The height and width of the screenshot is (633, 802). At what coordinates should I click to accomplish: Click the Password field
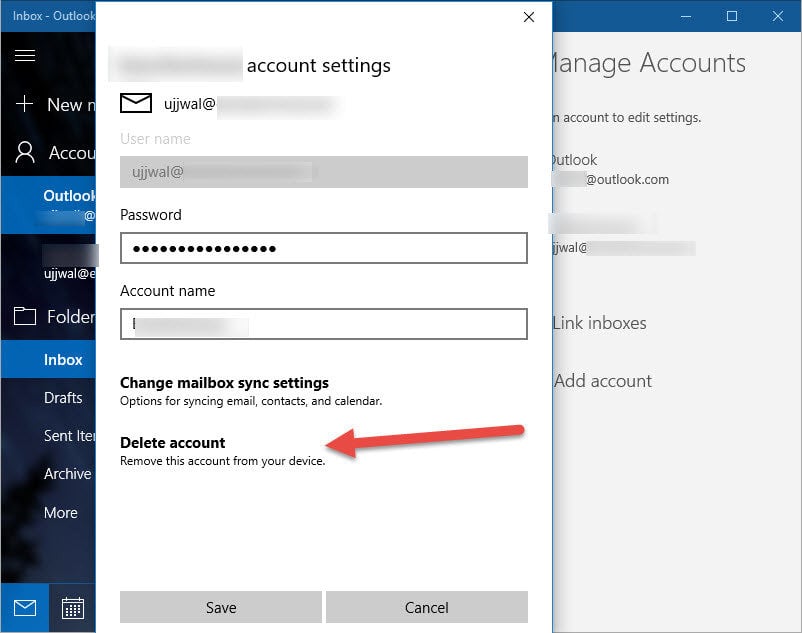pos(324,248)
